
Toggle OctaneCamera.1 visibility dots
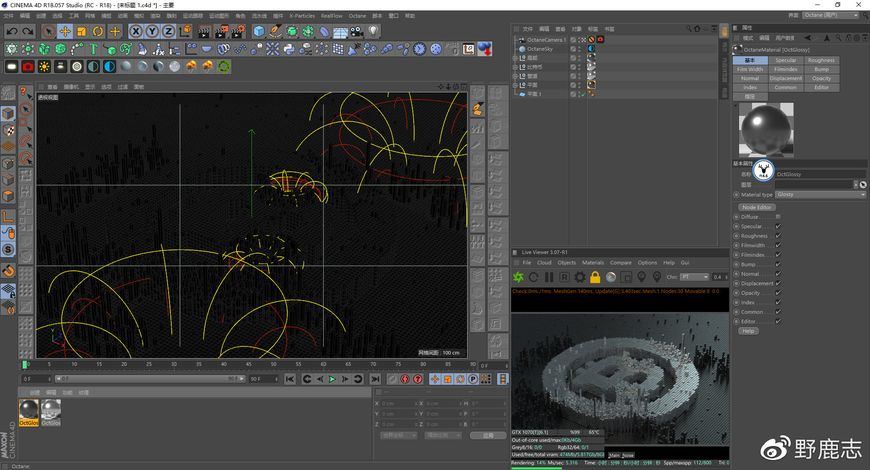tap(581, 40)
